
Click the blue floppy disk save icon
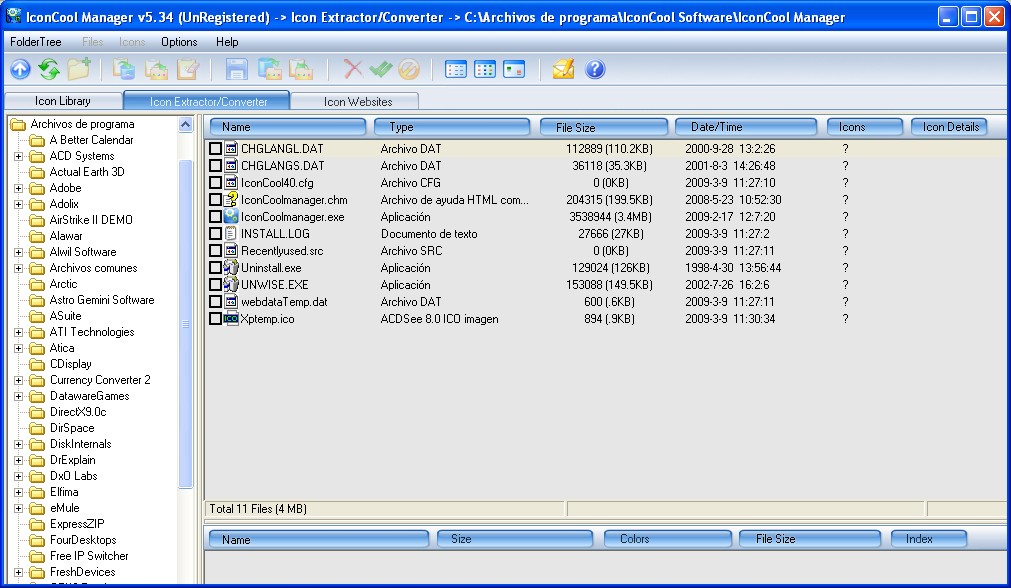[236, 69]
